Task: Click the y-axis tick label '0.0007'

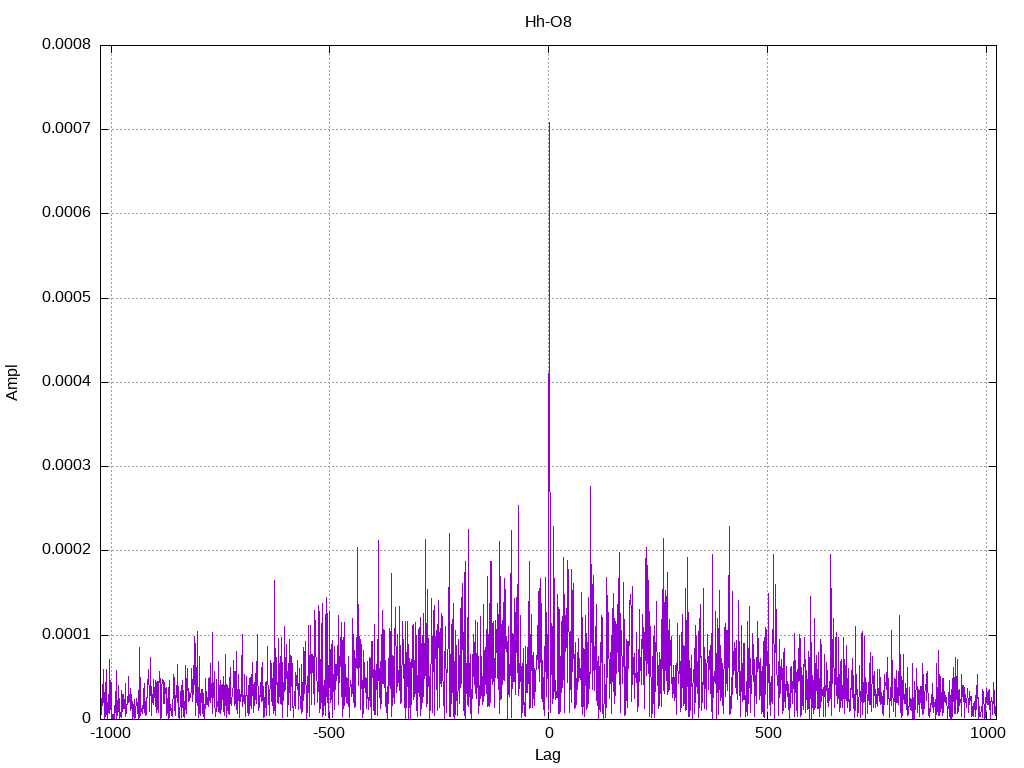Action: 67,129
